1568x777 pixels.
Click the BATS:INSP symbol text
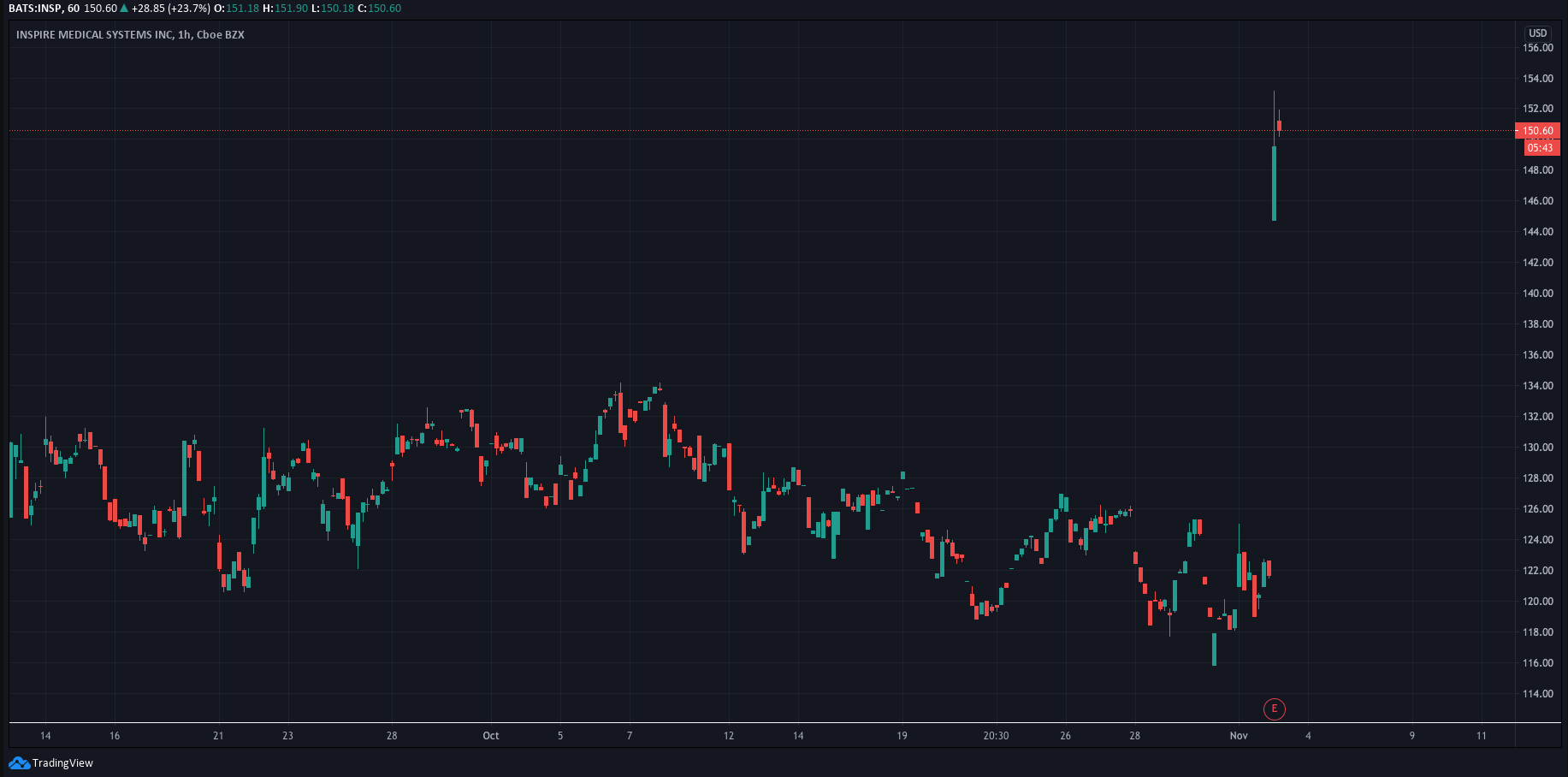(35, 9)
